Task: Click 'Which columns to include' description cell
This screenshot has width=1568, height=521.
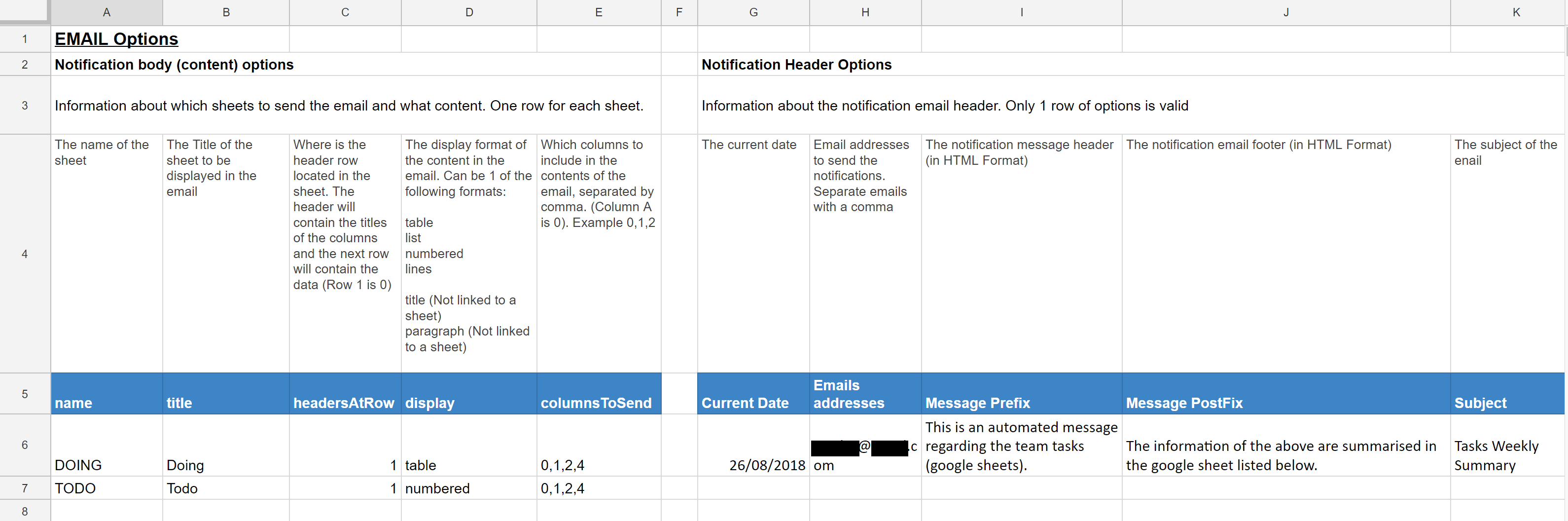Action: click(599, 254)
